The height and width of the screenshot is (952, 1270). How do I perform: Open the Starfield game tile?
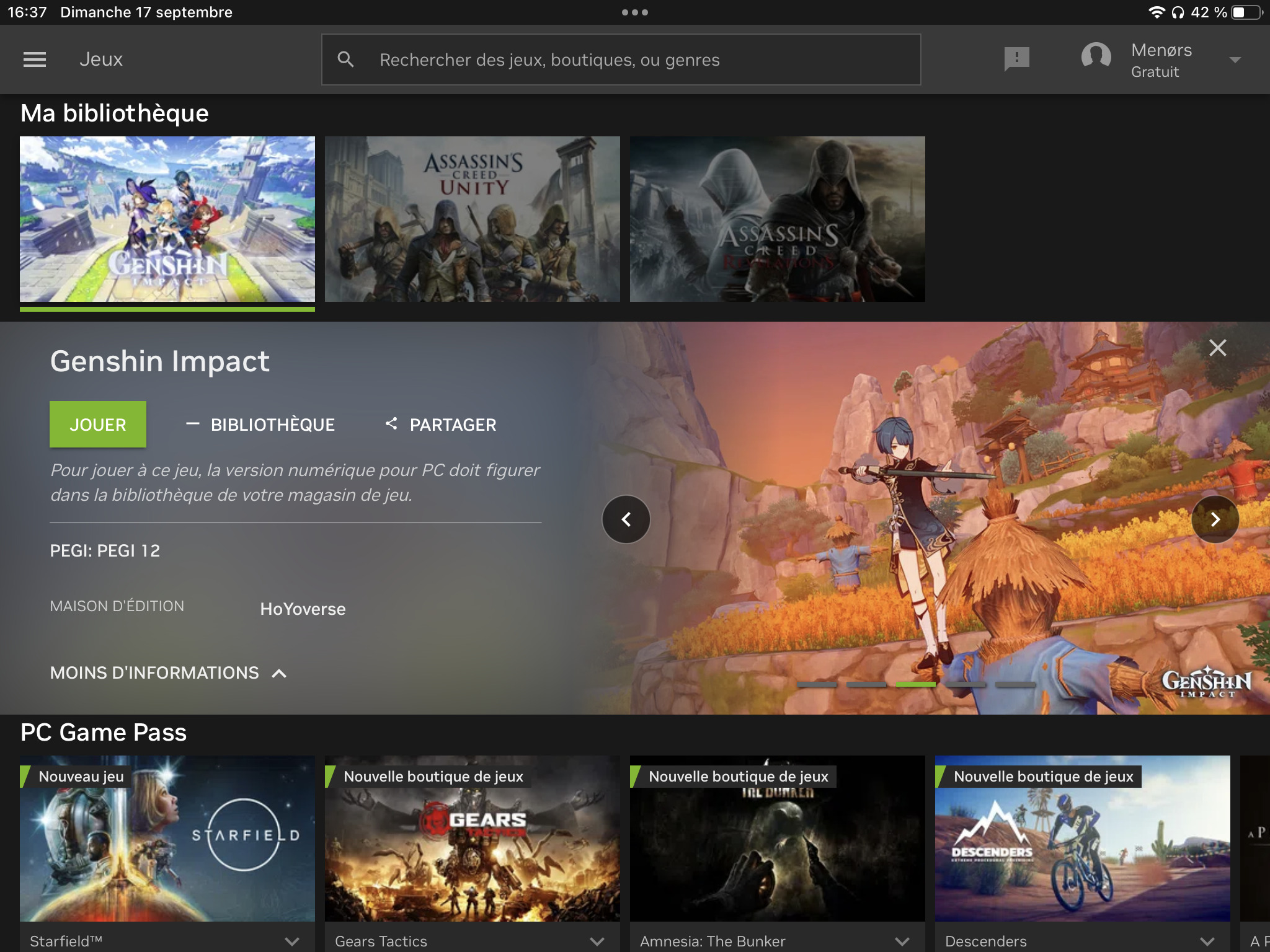pos(167,839)
